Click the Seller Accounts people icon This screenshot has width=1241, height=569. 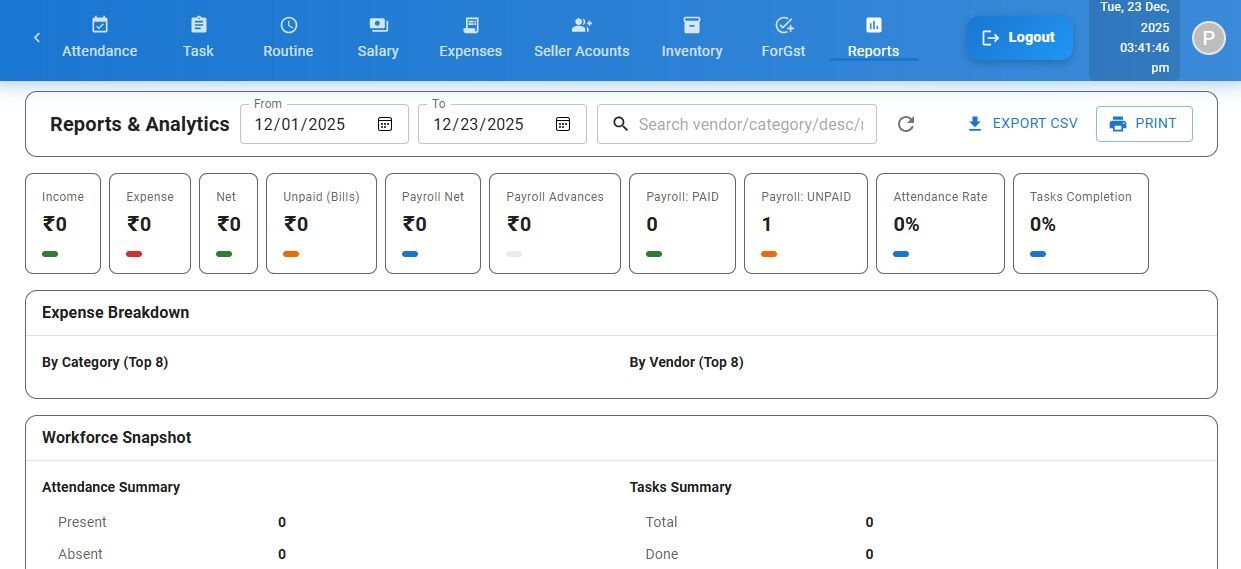click(582, 25)
